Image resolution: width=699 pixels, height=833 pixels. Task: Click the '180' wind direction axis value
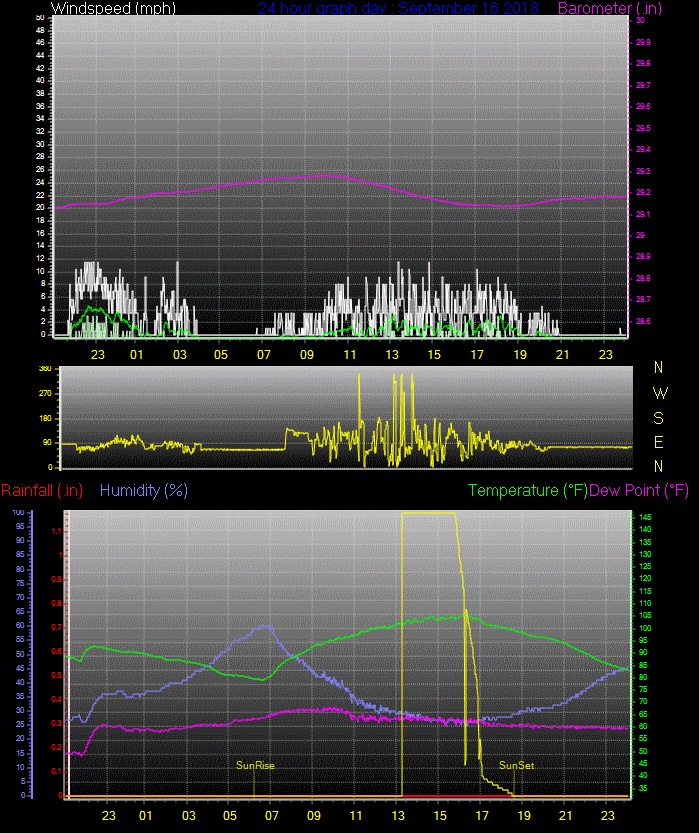tap(46, 419)
